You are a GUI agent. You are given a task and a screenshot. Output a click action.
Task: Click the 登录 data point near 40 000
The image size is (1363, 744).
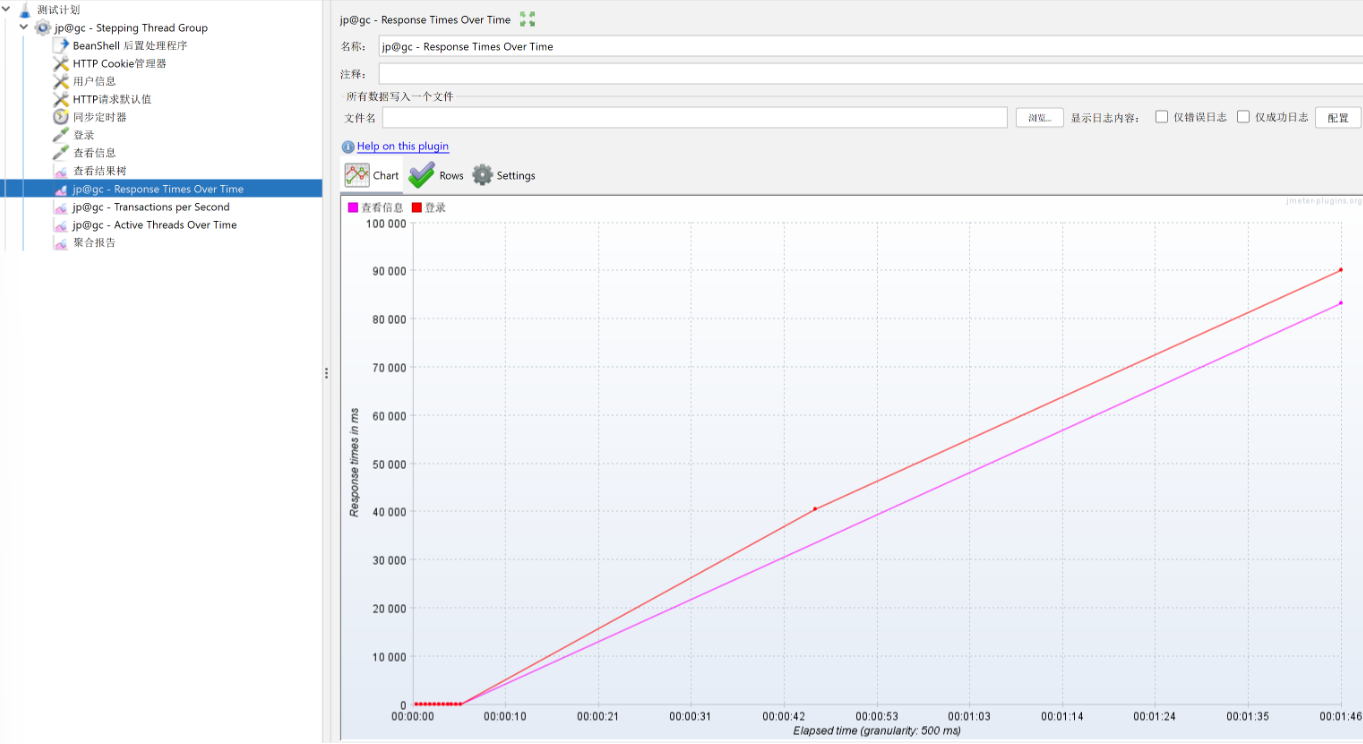click(x=815, y=509)
